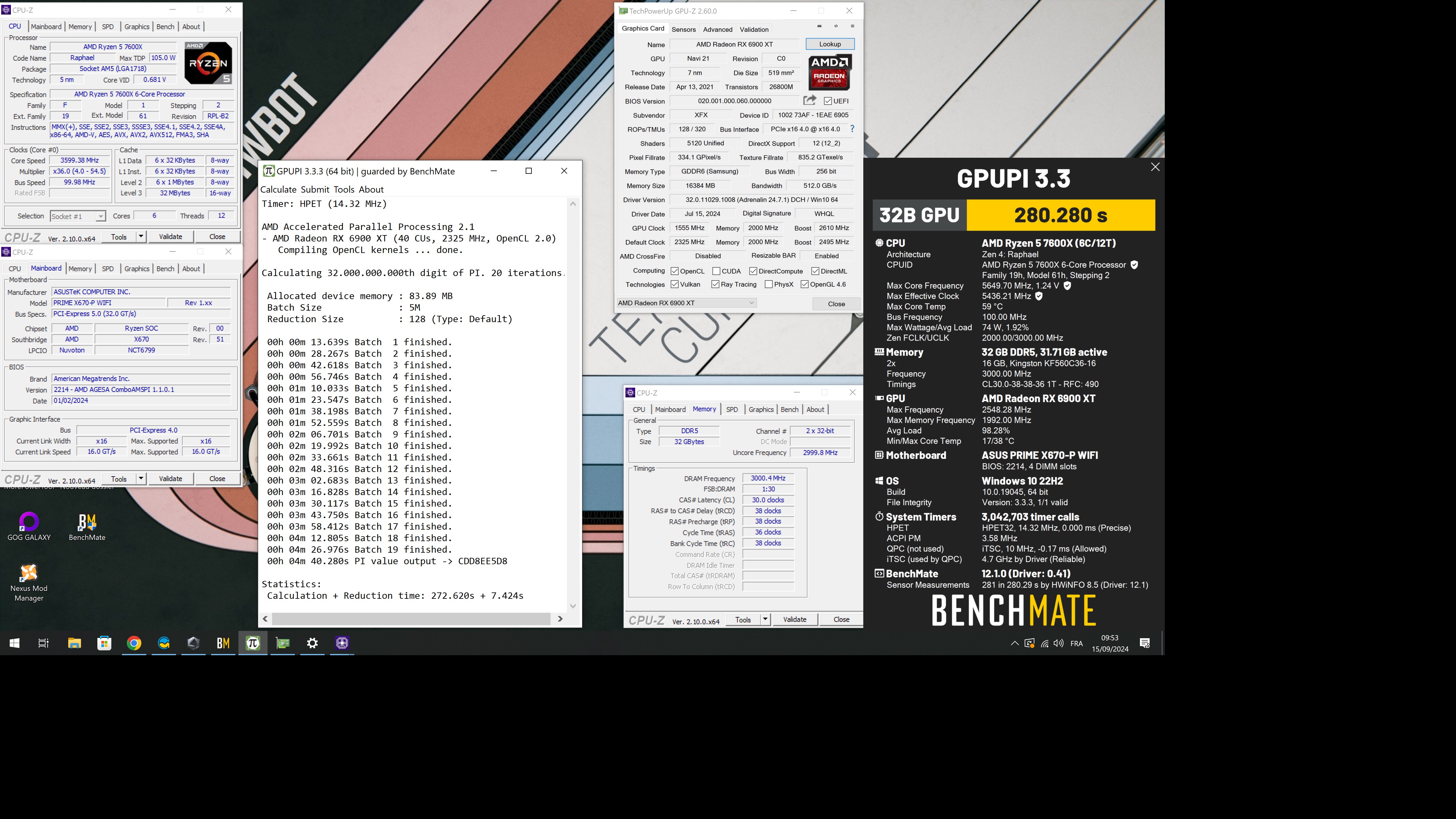The height and width of the screenshot is (819, 1456).
Task: Click the GPUPI pi taskbar icon
Action: (253, 643)
